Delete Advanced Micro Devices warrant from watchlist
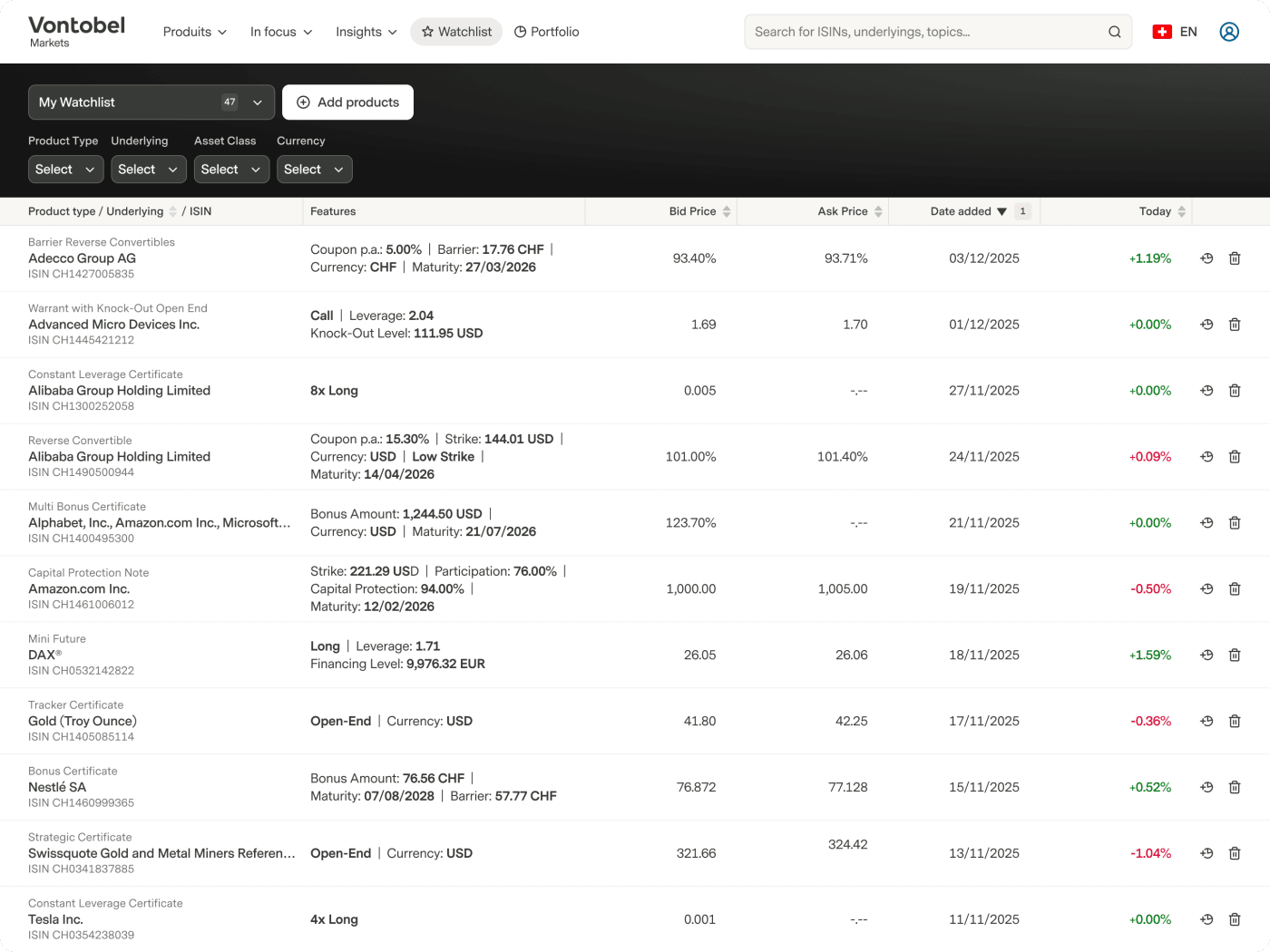Viewport: 1270px width, 952px height. 1235,325
